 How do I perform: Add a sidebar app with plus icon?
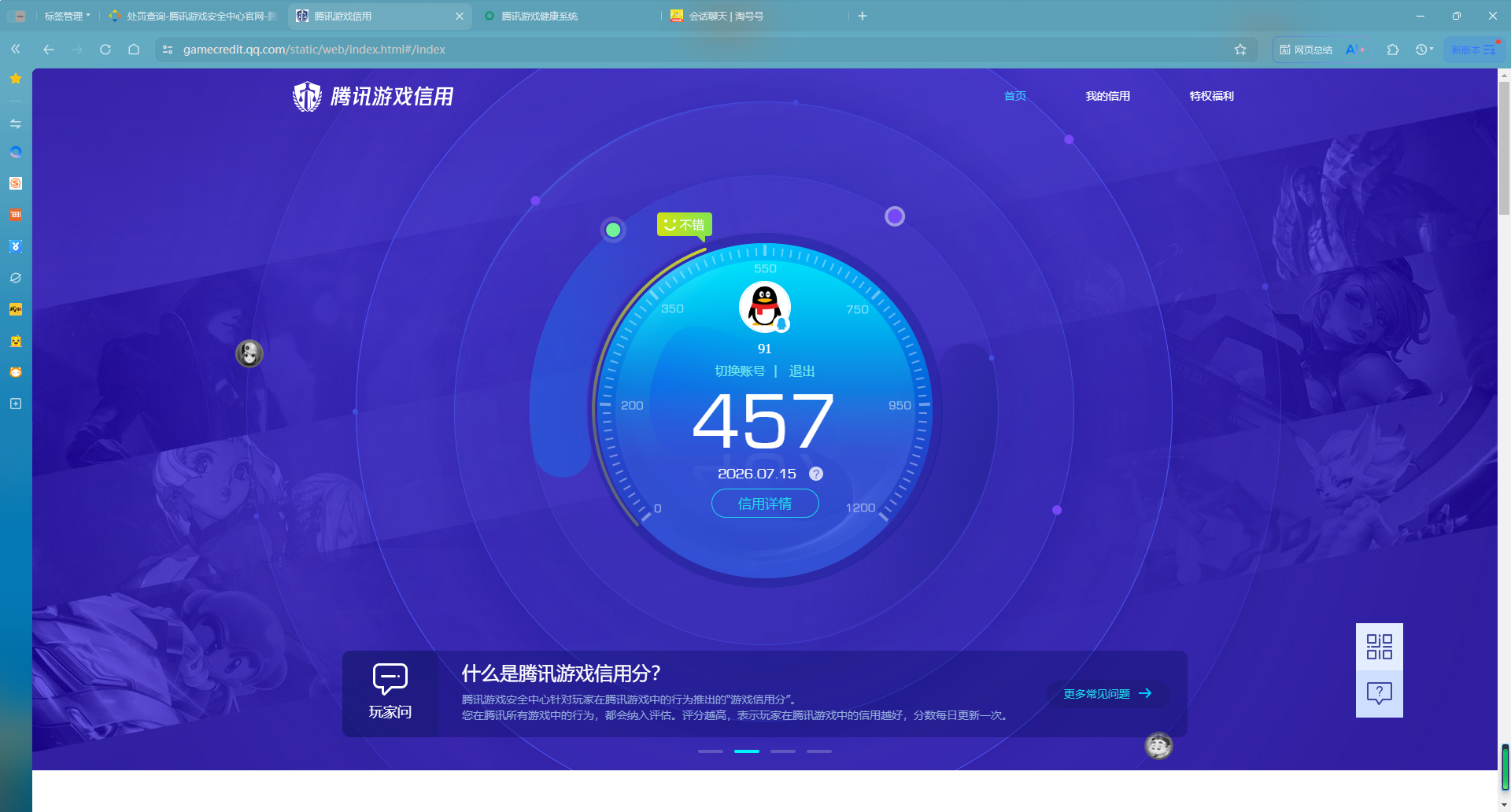[16, 404]
